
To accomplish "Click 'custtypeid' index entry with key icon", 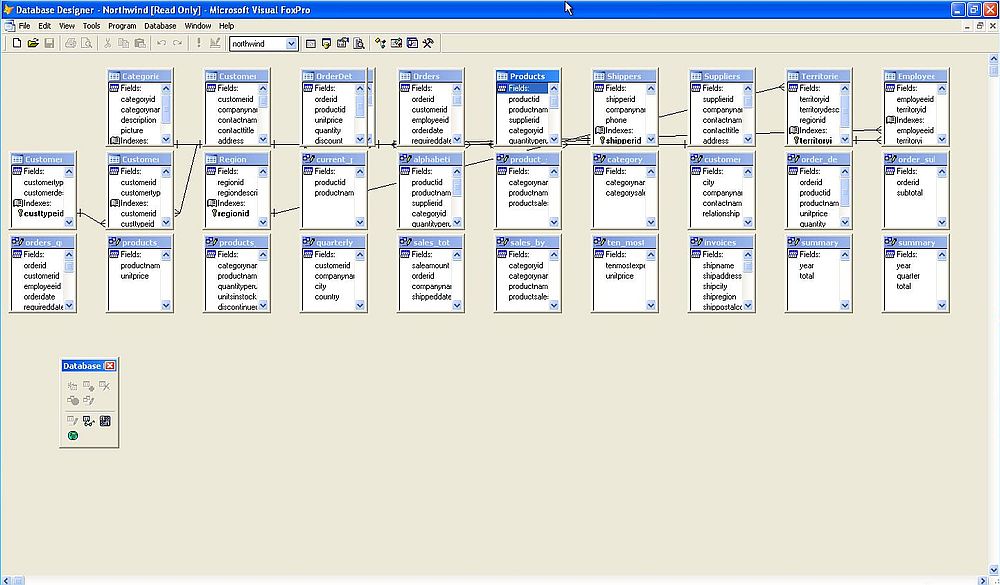I will 43,214.
